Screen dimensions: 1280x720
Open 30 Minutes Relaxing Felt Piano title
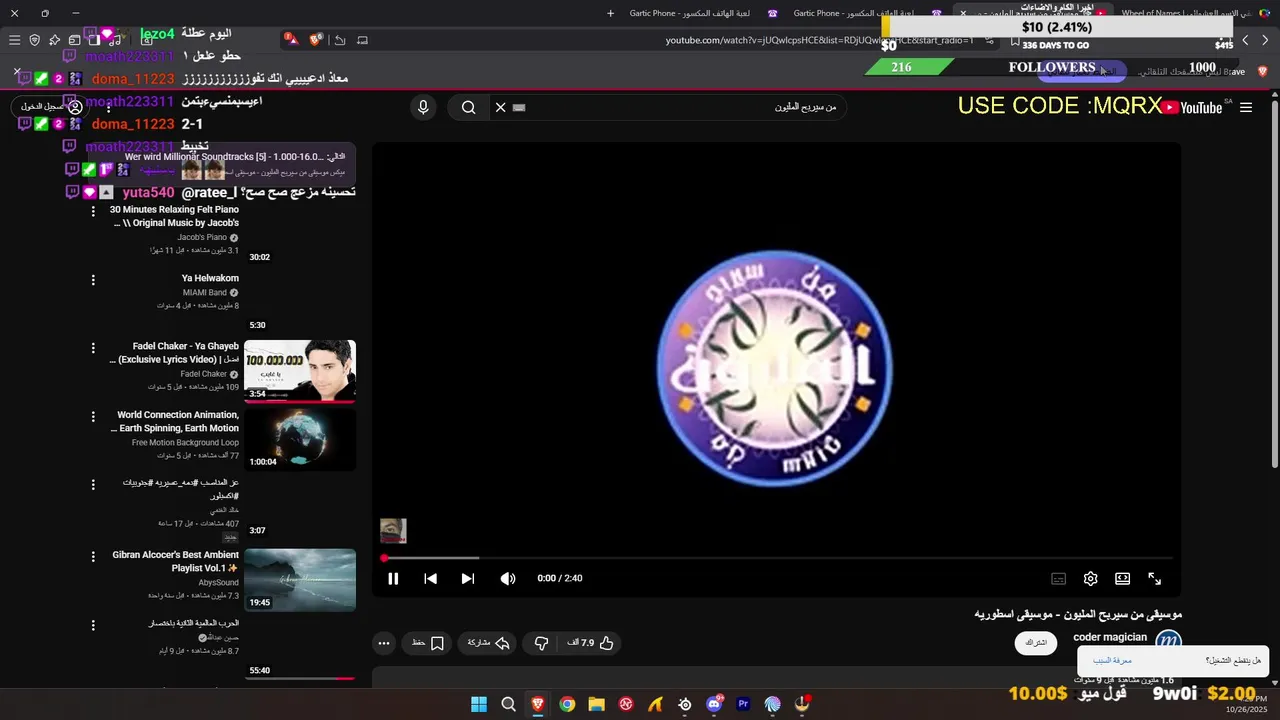[175, 216]
